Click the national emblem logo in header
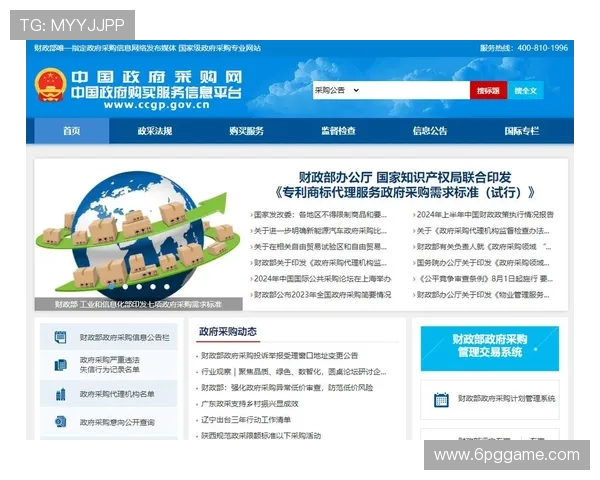Screen dimensions: 600x480 pyautogui.click(x=51, y=85)
